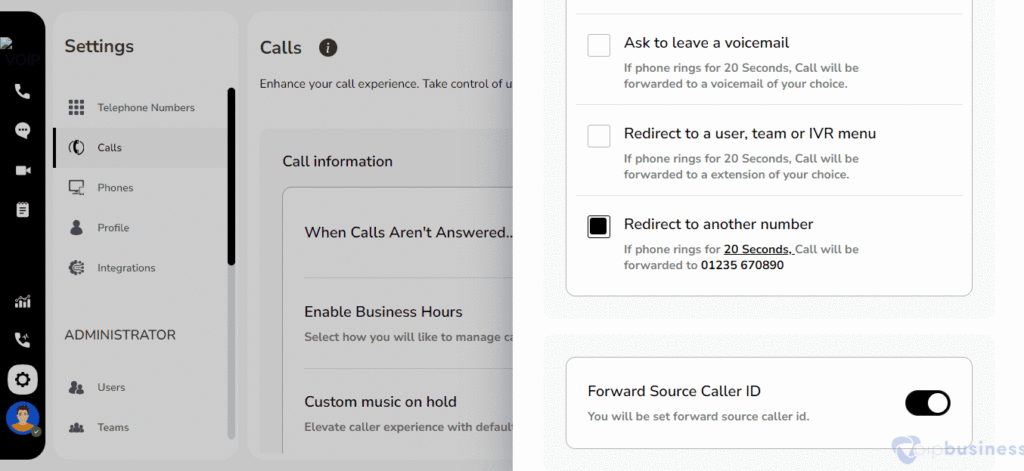Open the notes clipboard icon
This screenshot has width=1024, height=471.
tap(22, 210)
